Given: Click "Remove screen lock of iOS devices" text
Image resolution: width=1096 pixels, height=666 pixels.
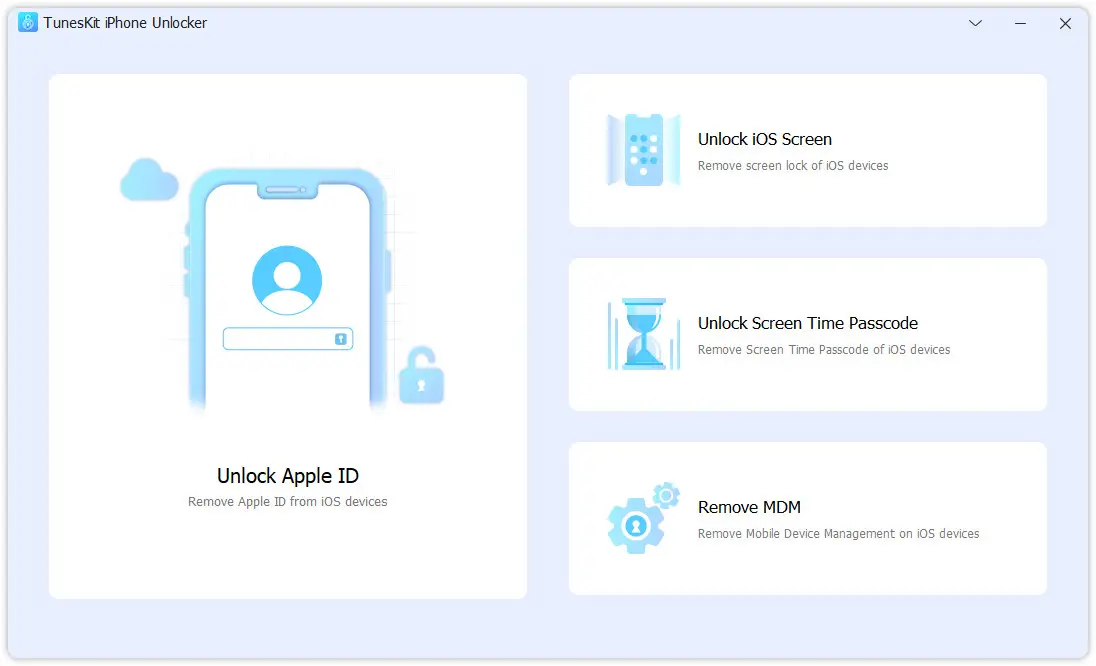Looking at the screenshot, I should pos(793,166).
